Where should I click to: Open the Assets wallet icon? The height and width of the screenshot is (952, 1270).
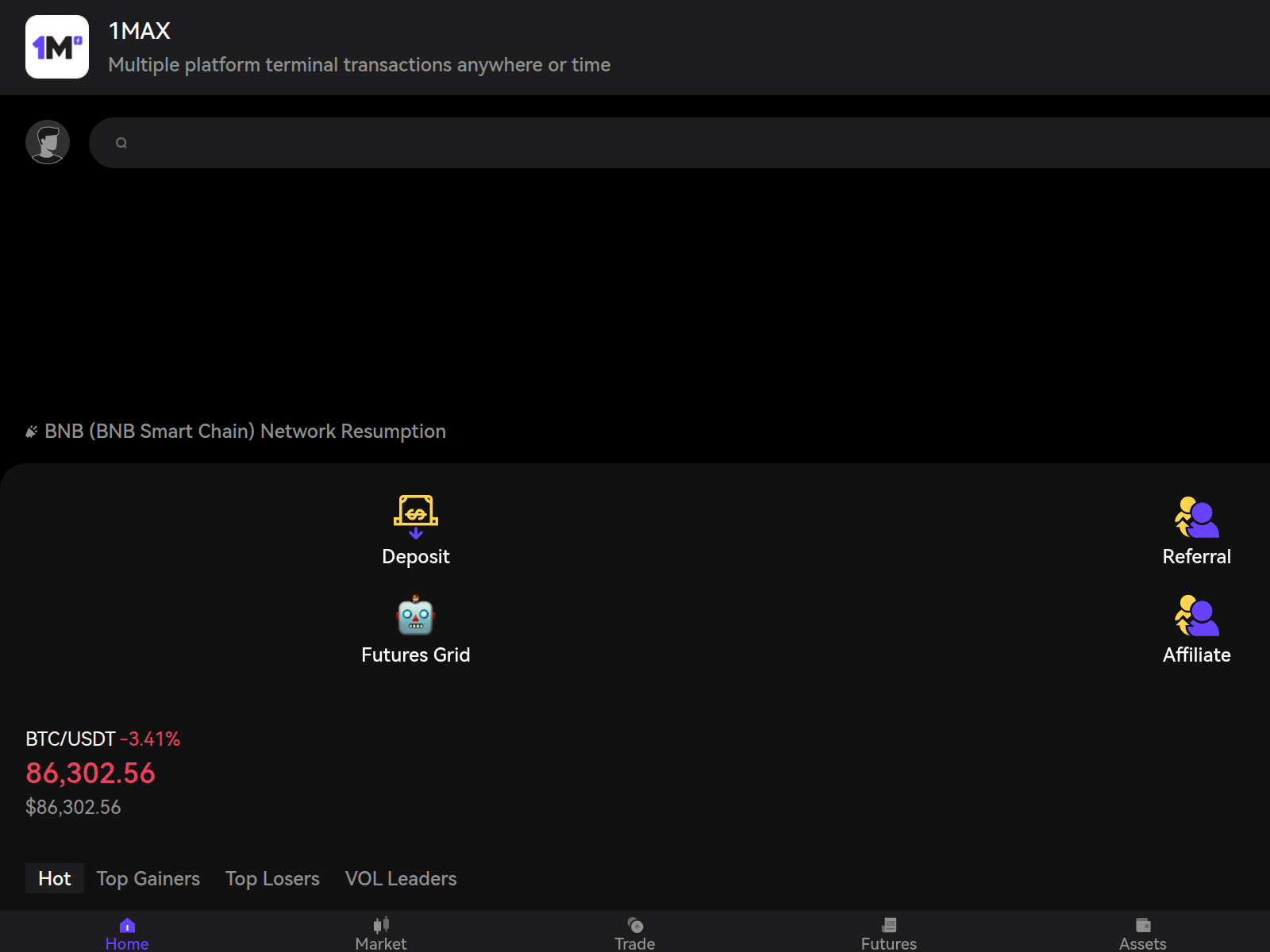(1142, 924)
